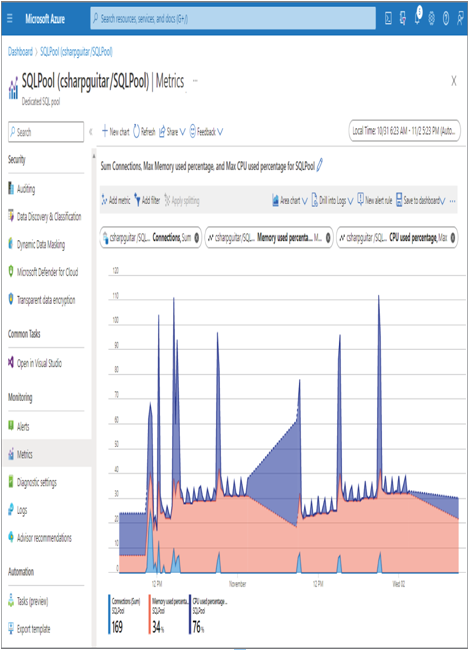This screenshot has height=650, width=468.
Task: Open Microsoft Defender for Cloud
Action: tap(46, 272)
